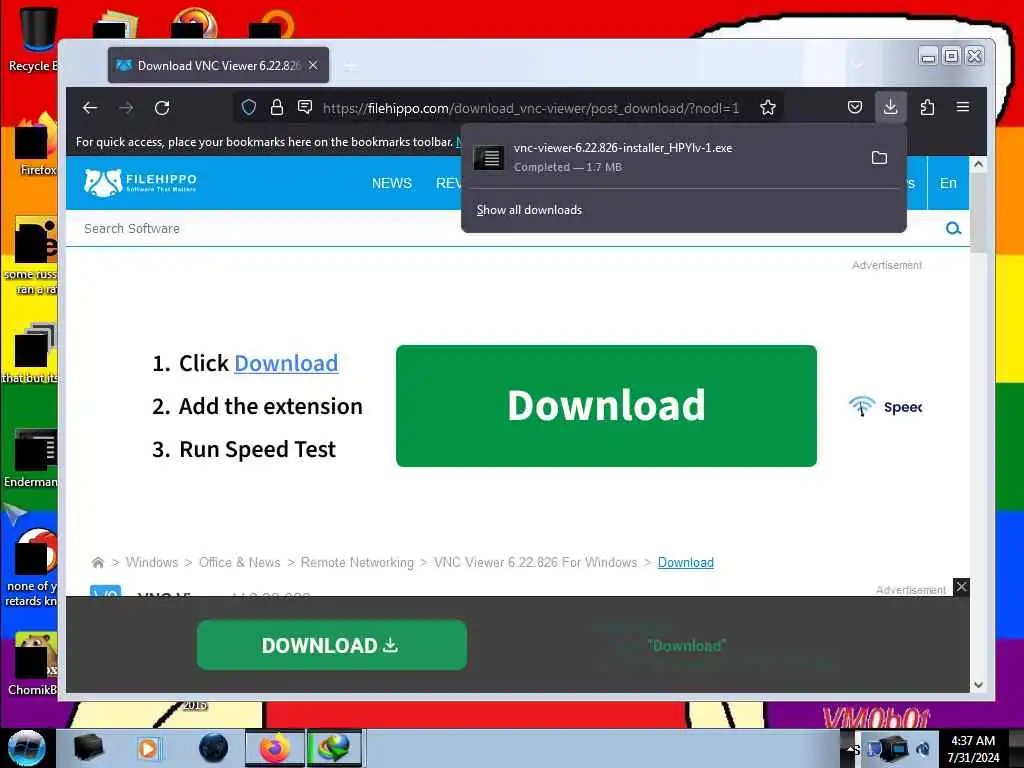
Task: Click the FileHippo logo
Action: pos(140,183)
